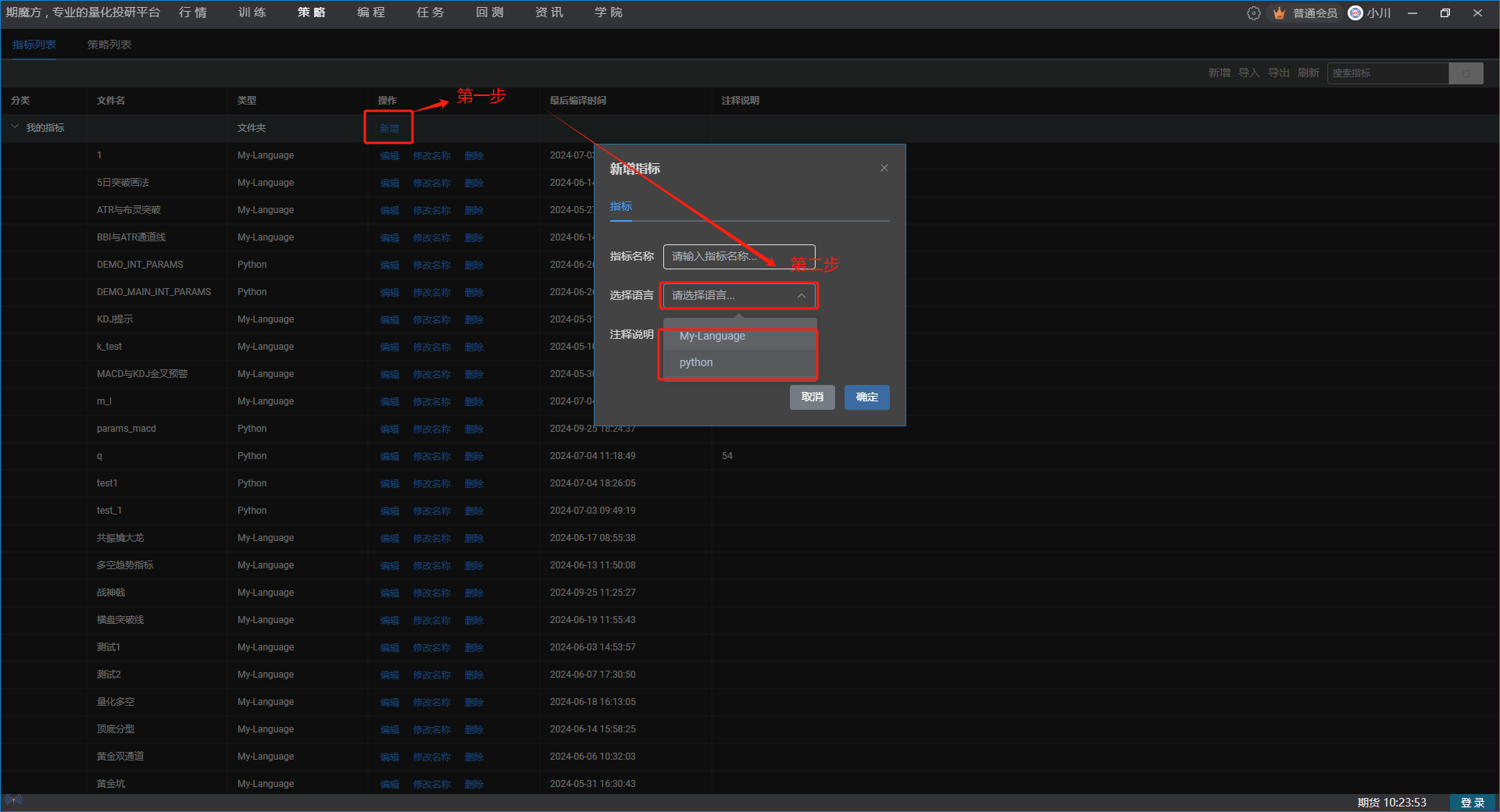Choose python from language list
Screen dimensions: 1500x812
(x=739, y=362)
